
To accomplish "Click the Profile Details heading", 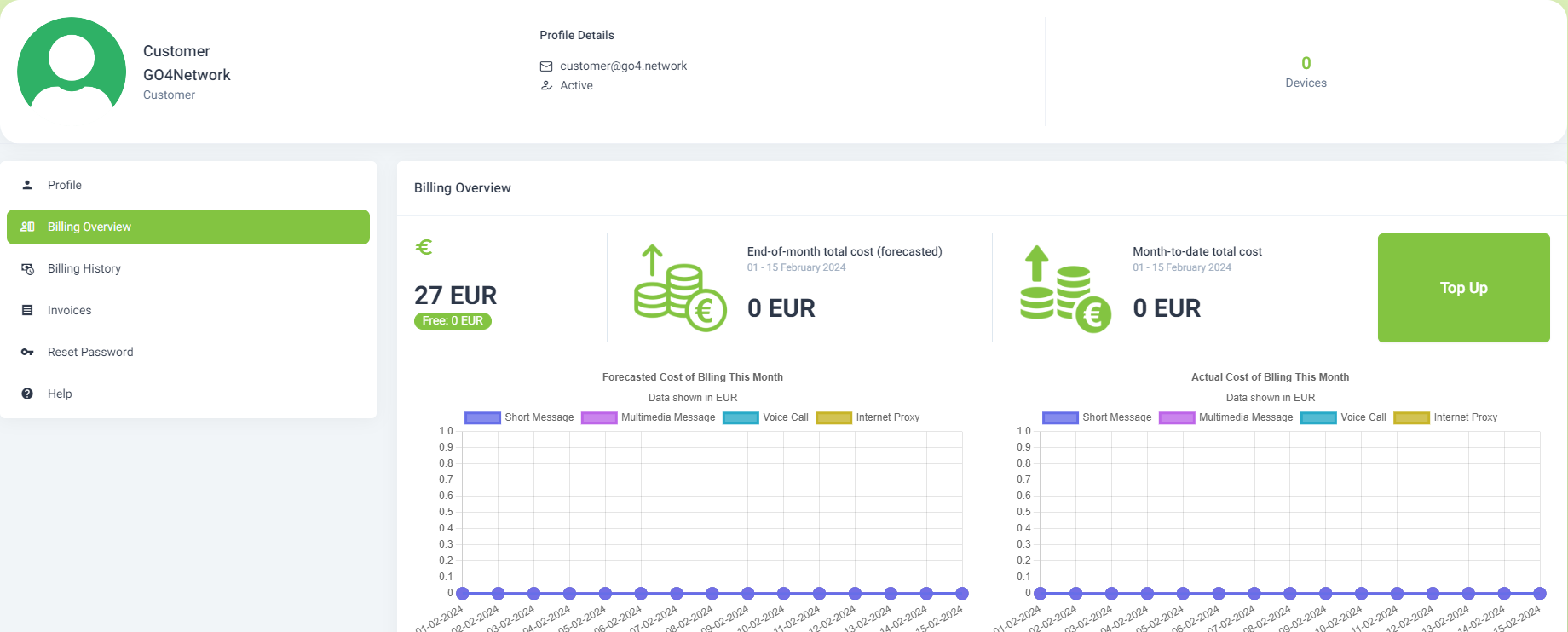I will pyautogui.click(x=577, y=36).
